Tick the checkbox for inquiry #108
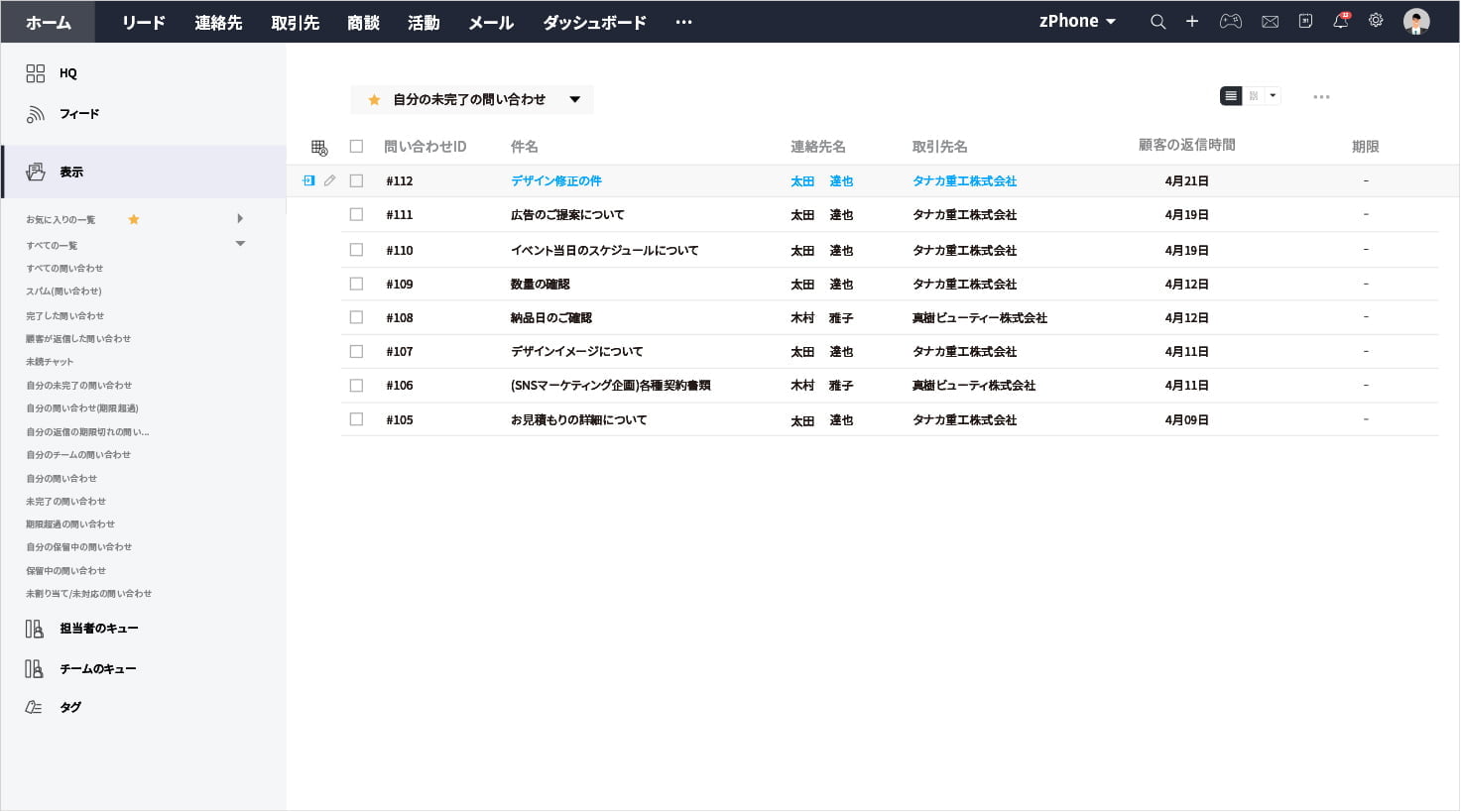1461x812 pixels. pyautogui.click(x=356, y=317)
